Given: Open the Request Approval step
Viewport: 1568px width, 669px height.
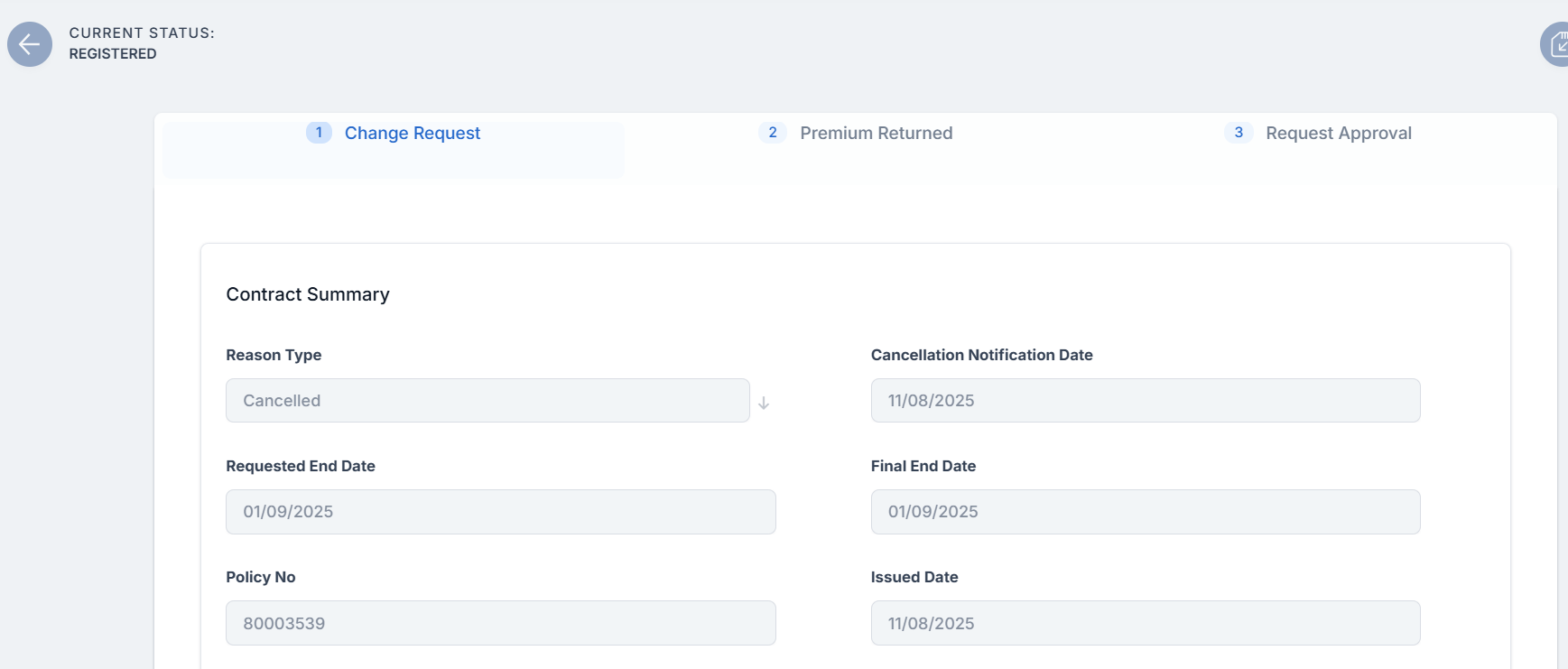Looking at the screenshot, I should [1338, 134].
